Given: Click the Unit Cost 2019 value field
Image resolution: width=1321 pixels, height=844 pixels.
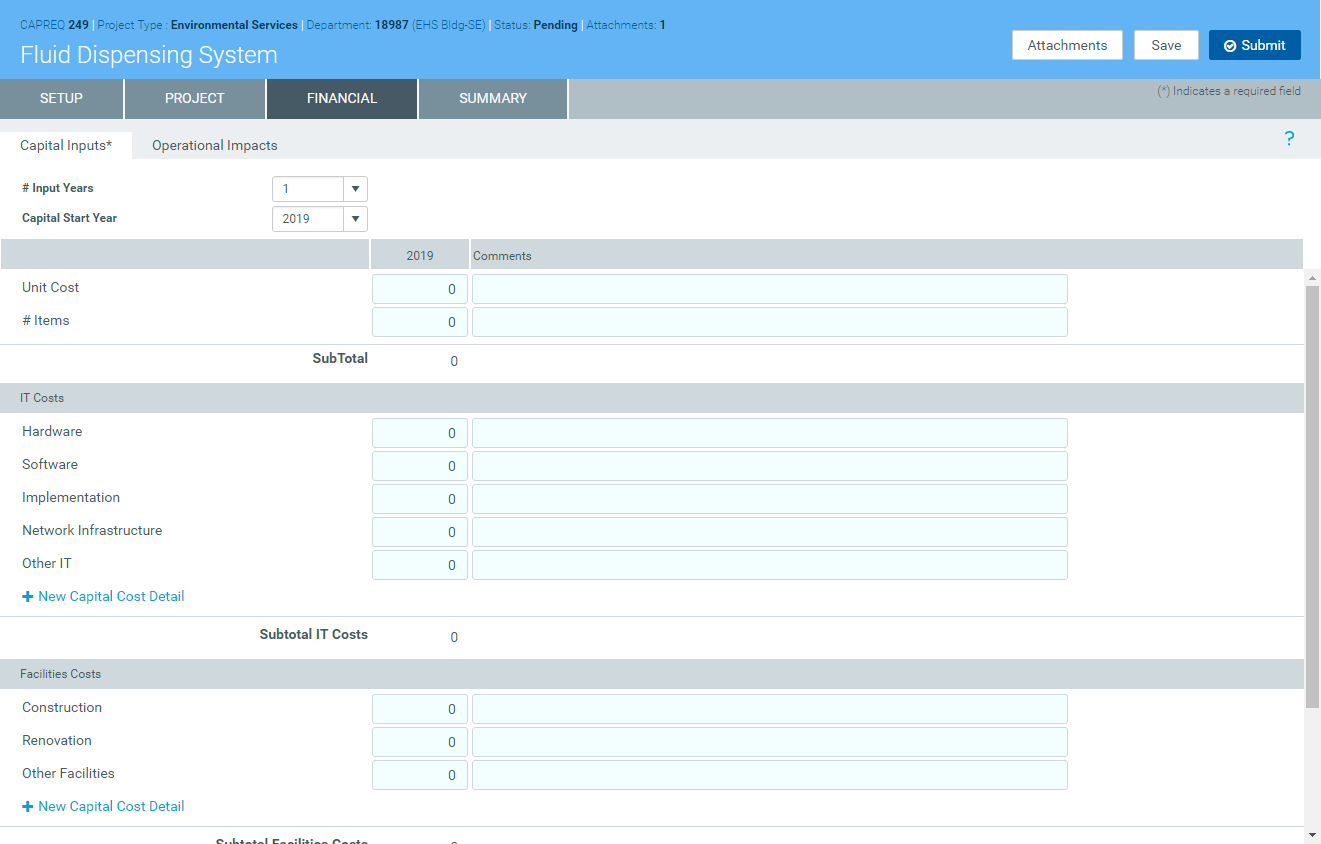Looking at the screenshot, I should 419,289.
